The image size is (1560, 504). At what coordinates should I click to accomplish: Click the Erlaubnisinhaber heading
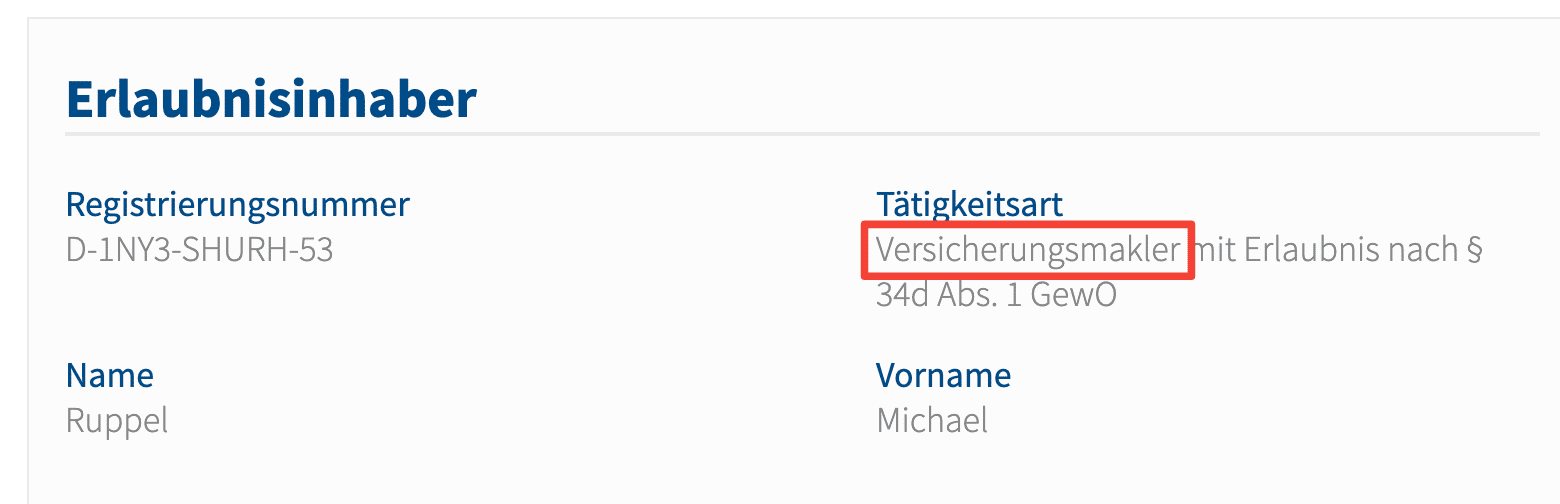[x=271, y=99]
